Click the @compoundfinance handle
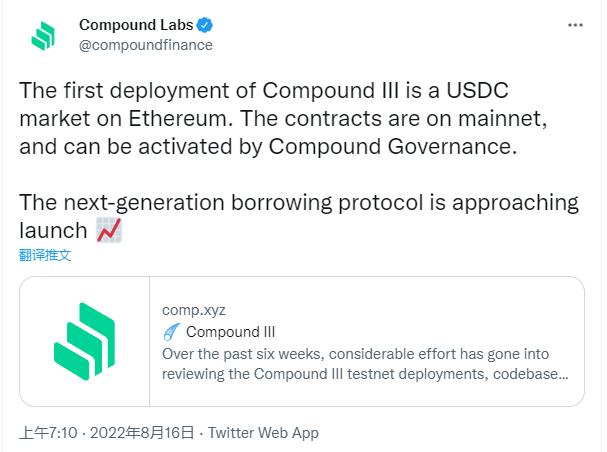 coord(145,45)
